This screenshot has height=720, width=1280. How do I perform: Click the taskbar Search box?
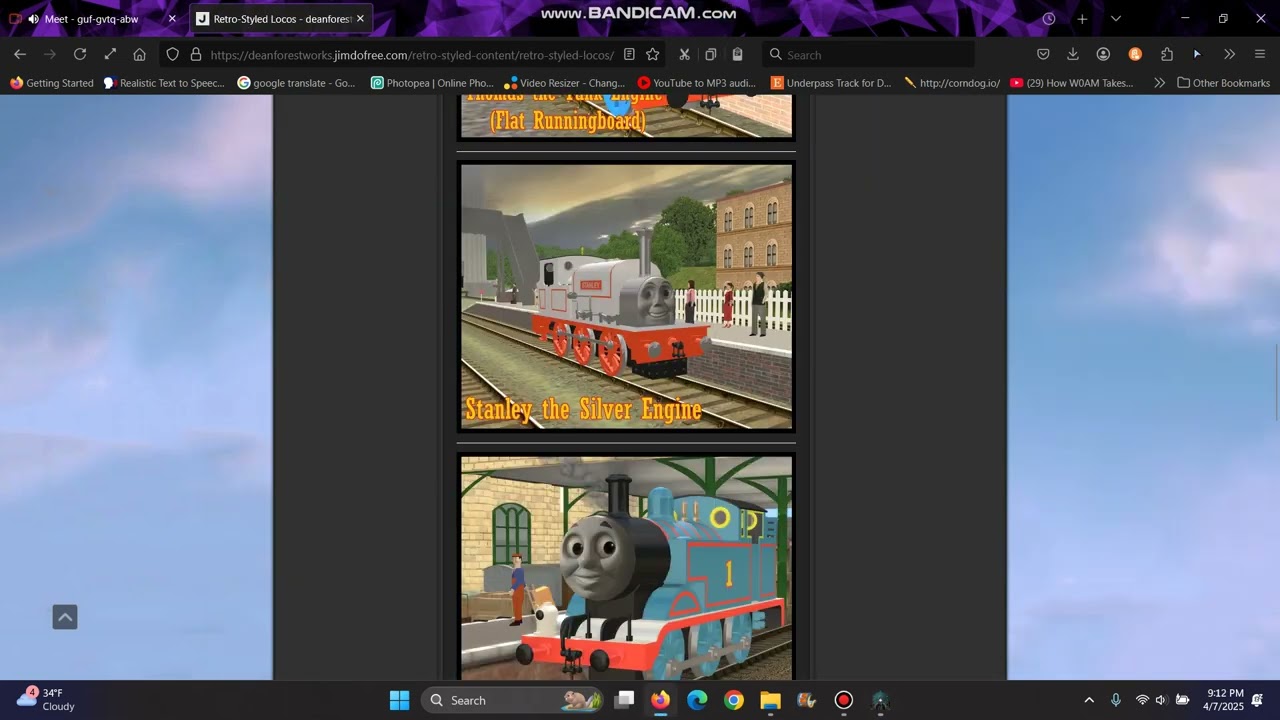point(511,700)
